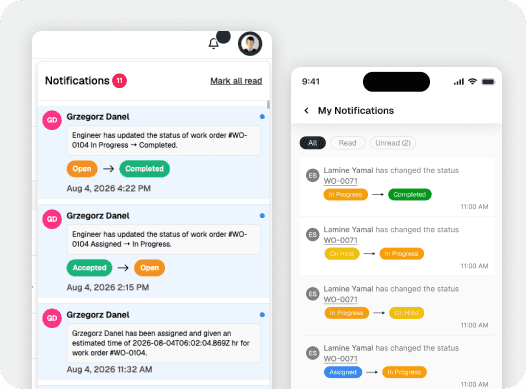The image size is (526, 389).
Task: Go back from My Notifications
Action: (x=306, y=110)
